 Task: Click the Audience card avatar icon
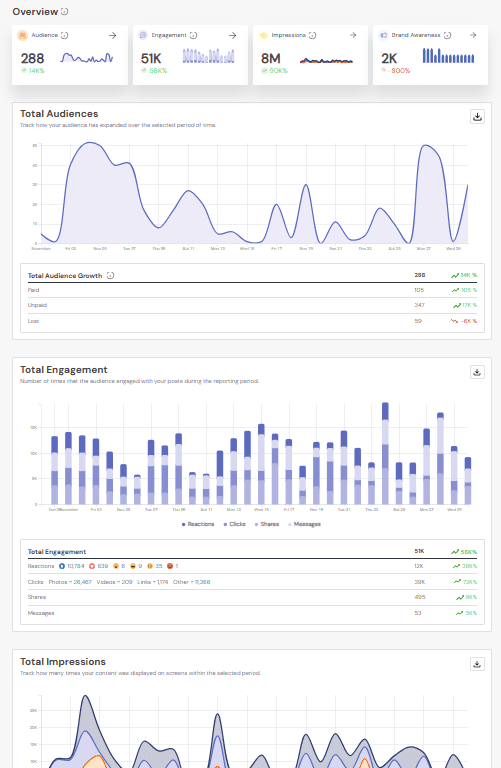click(23, 35)
